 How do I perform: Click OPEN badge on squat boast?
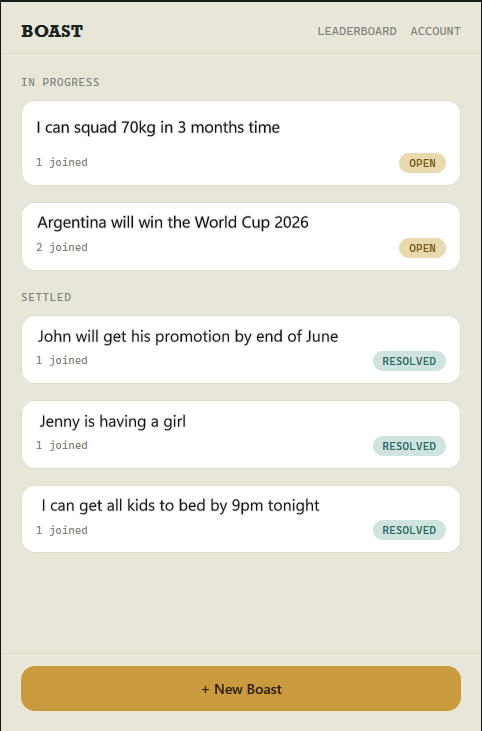click(x=422, y=163)
